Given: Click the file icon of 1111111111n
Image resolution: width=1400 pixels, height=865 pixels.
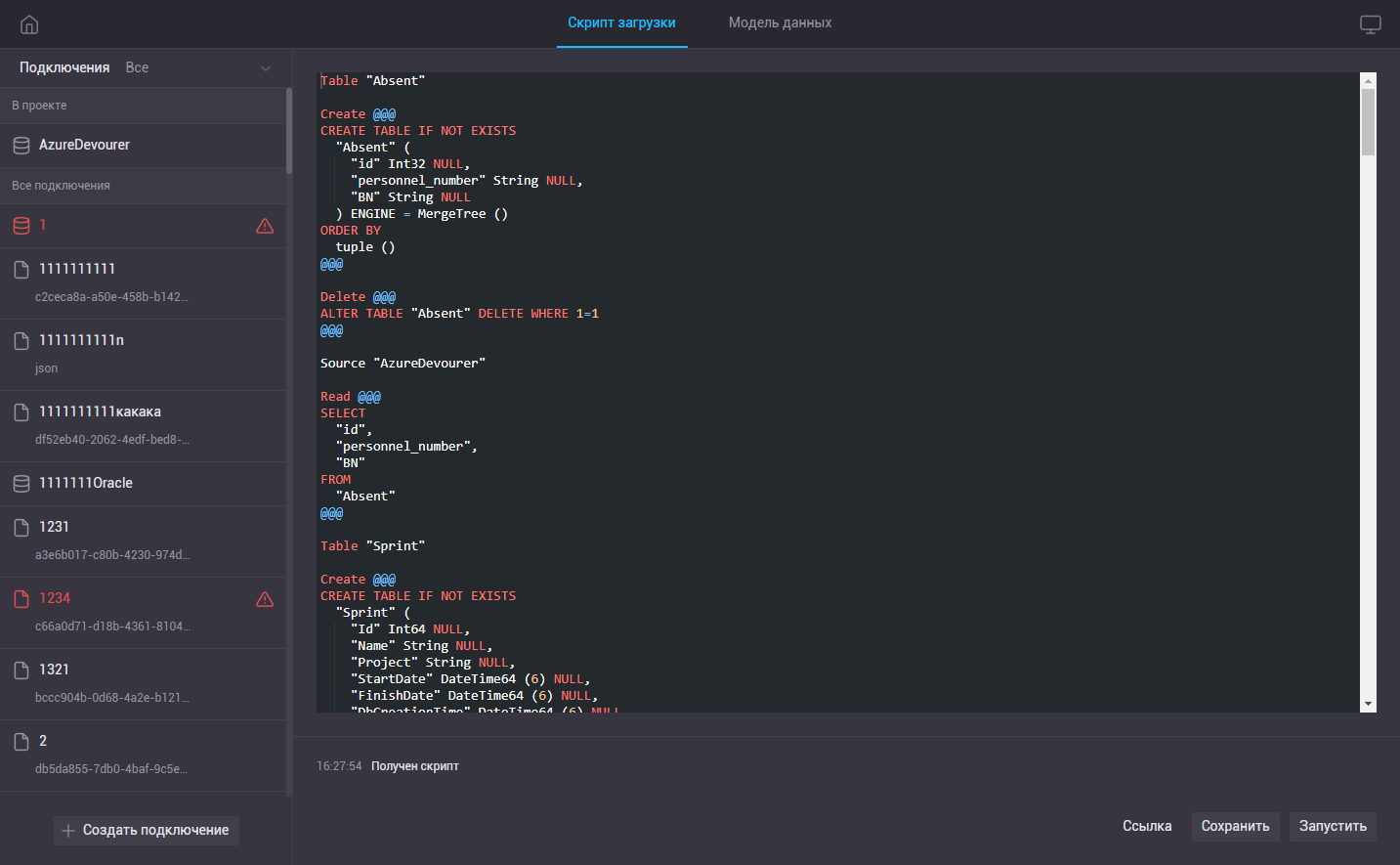Looking at the screenshot, I should pyautogui.click(x=21, y=340).
